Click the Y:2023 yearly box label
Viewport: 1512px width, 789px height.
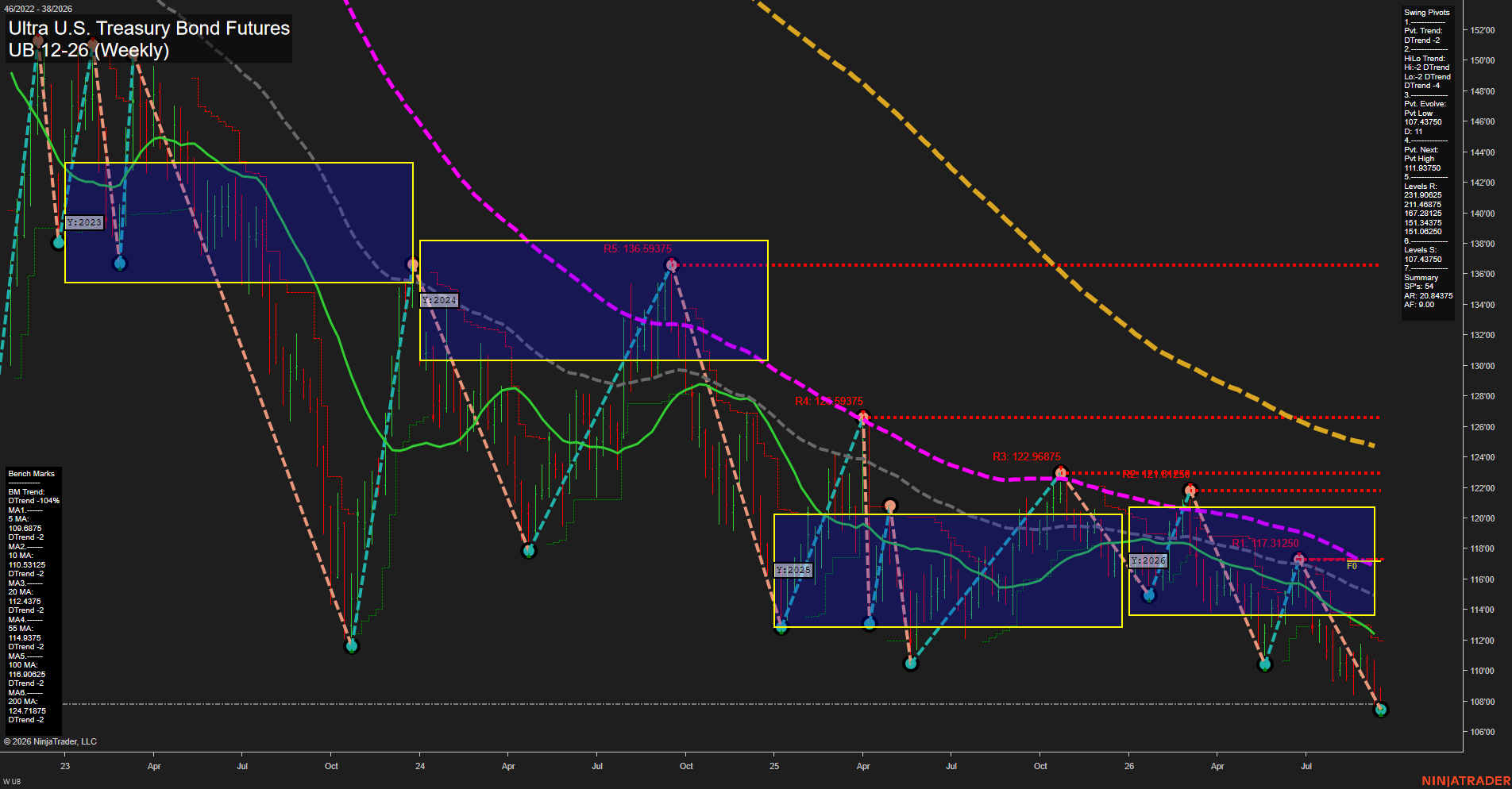click(x=84, y=223)
